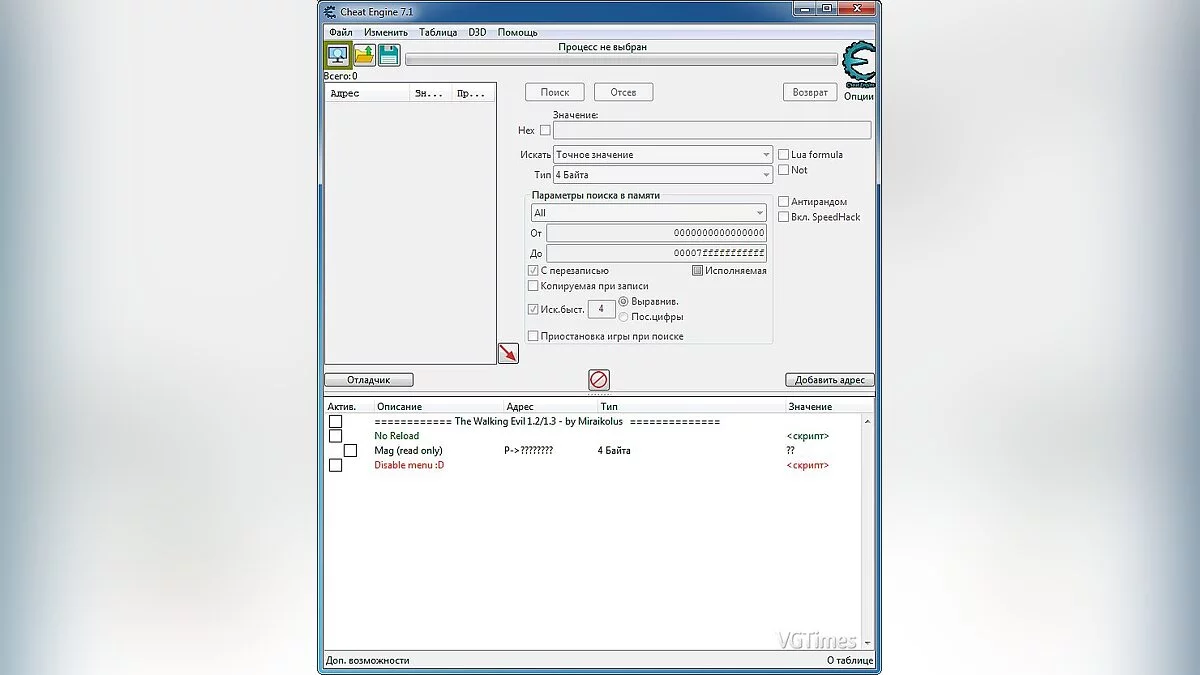
Task: Open Опции via the Cheat Engine logo
Action: (860, 65)
